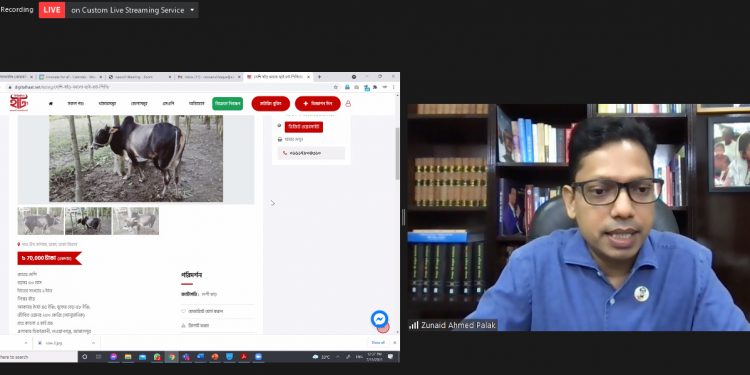Click the favorite link with the heart icon
The image size is (750, 375).
pyautogui.click(x=202, y=311)
